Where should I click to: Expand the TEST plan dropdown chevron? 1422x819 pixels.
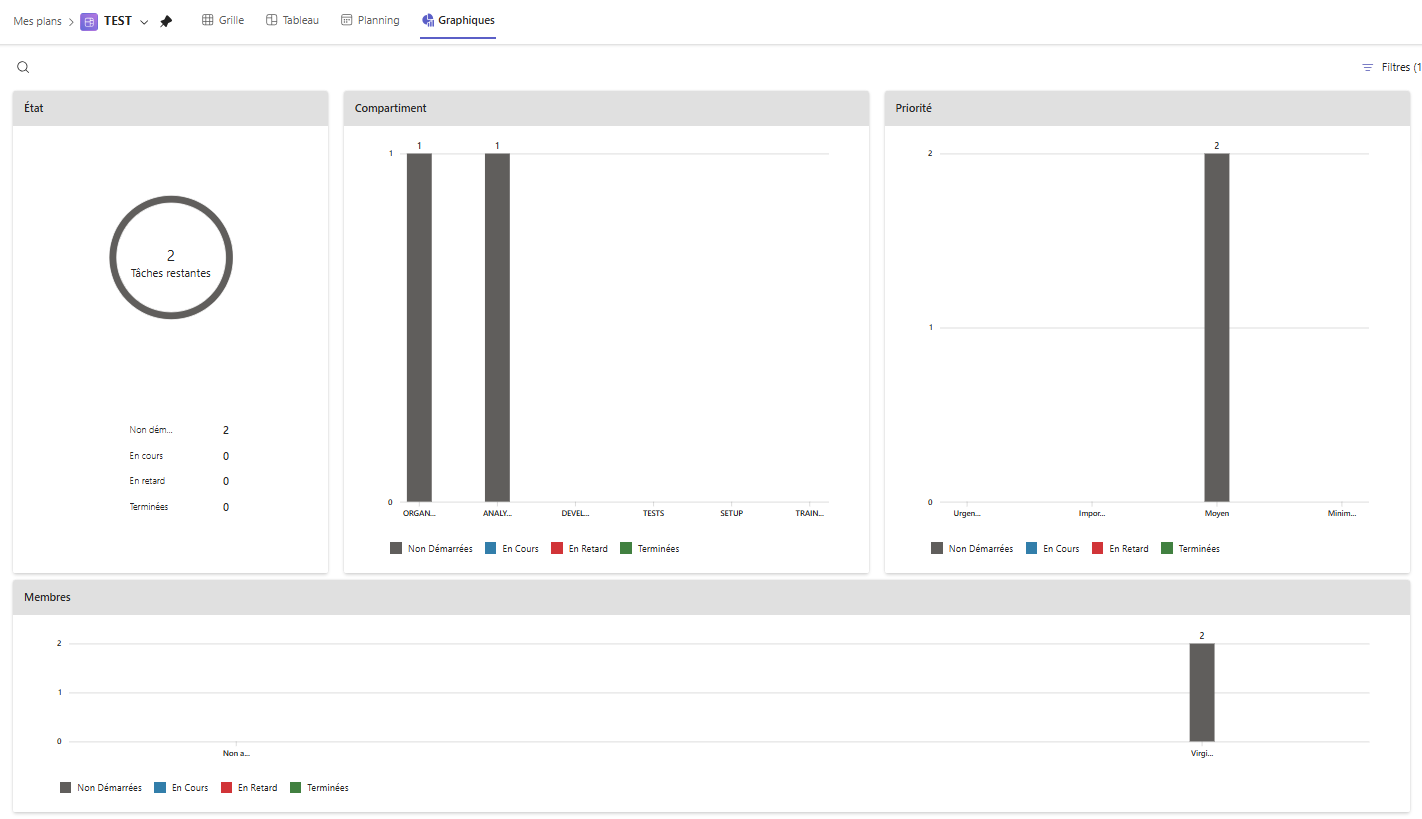(x=144, y=20)
